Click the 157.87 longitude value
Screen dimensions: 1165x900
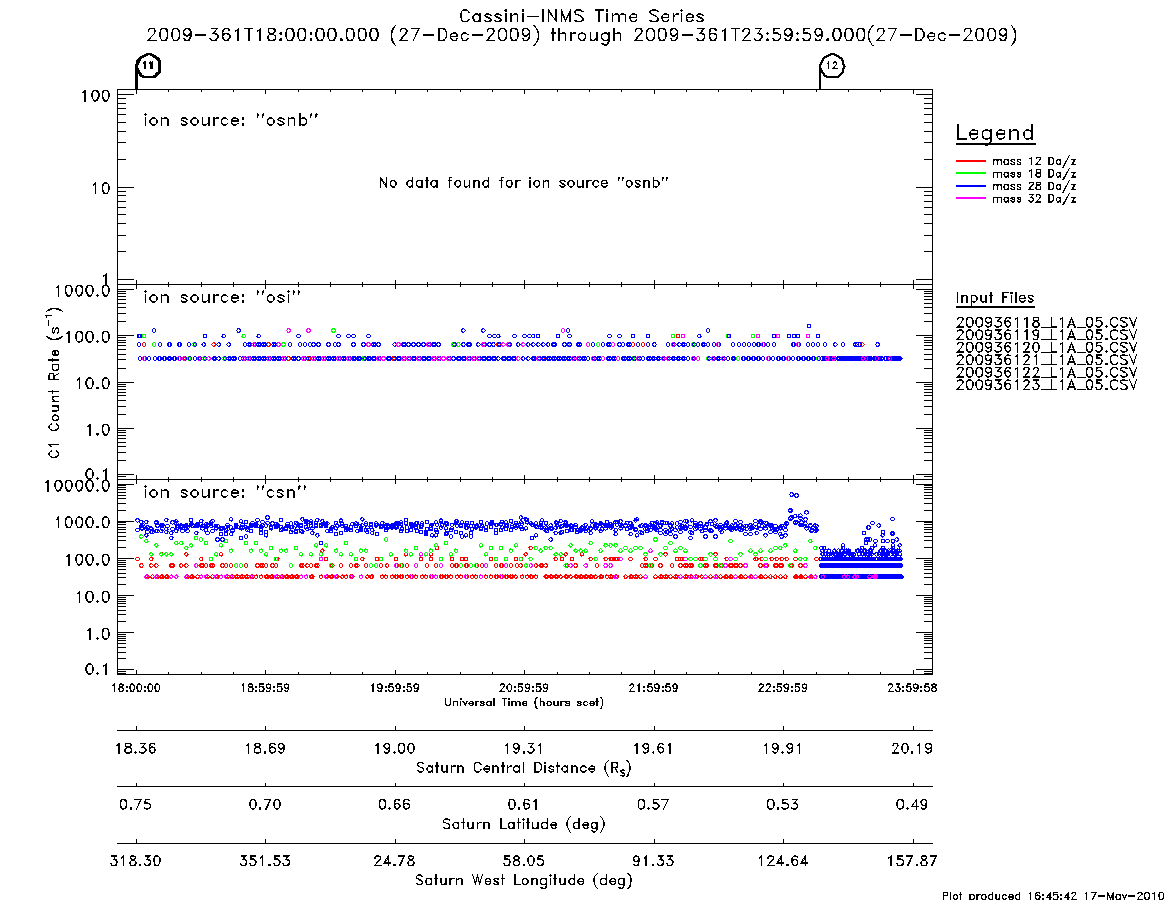[x=912, y=861]
